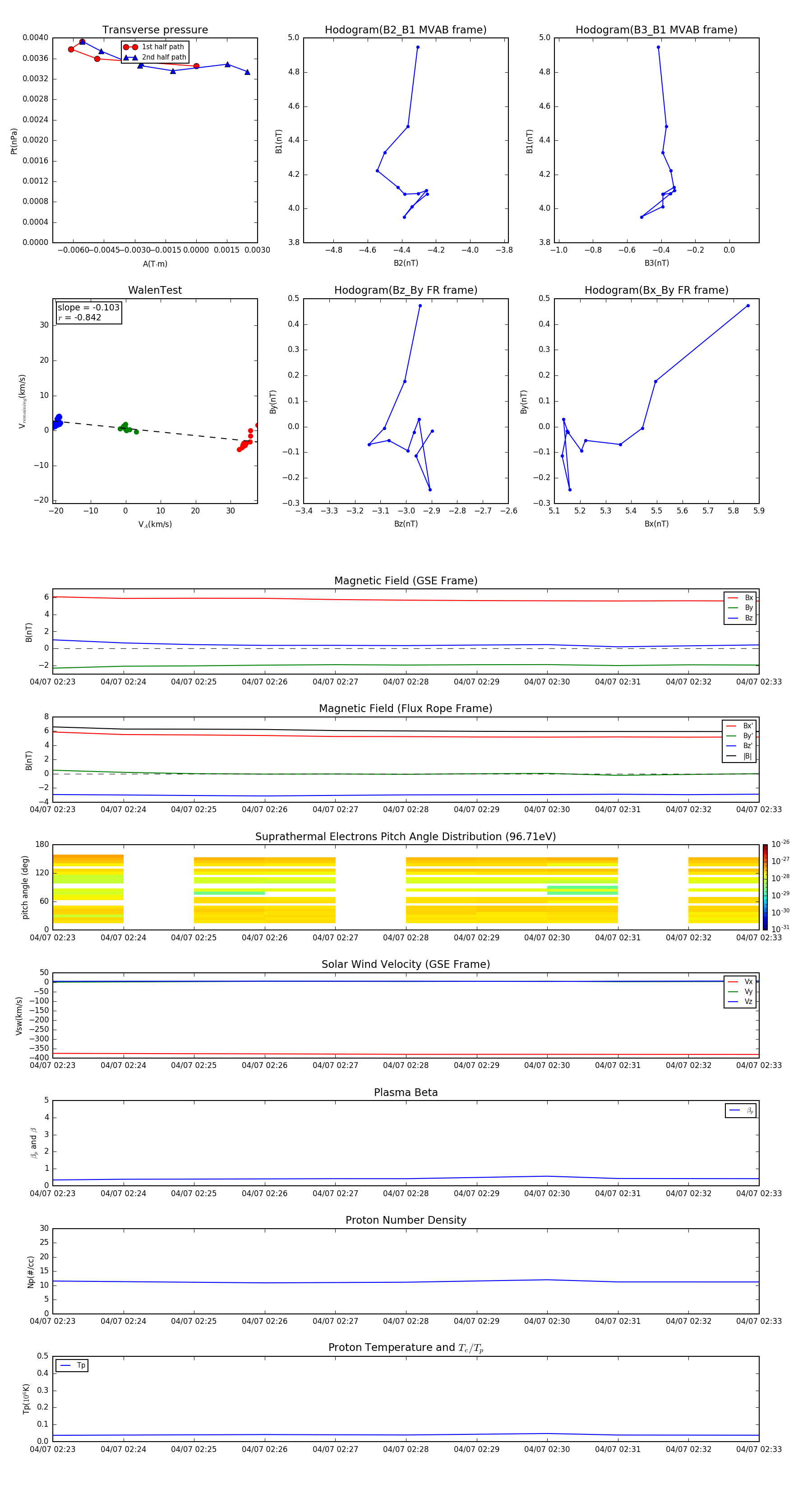Select 'Hodogram(Bx_By FR frame)' title
This screenshot has width=812, height=1489.
[656, 290]
